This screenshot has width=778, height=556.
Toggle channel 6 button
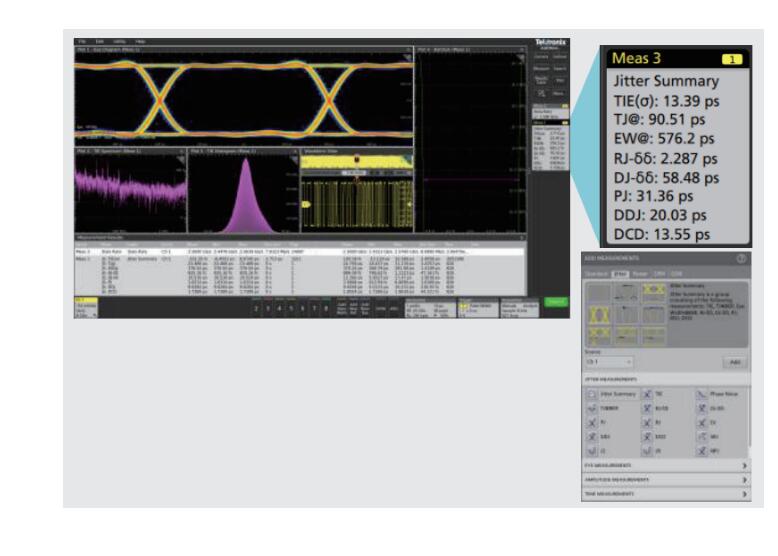(302, 309)
